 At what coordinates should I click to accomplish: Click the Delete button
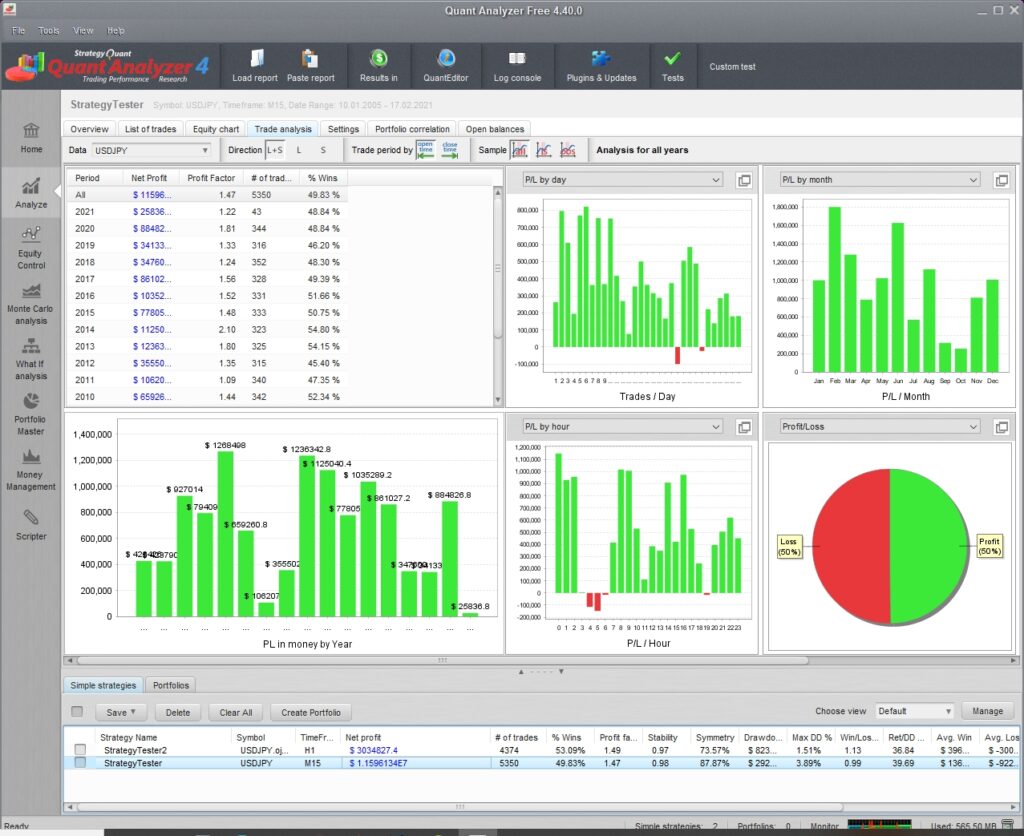tap(178, 712)
